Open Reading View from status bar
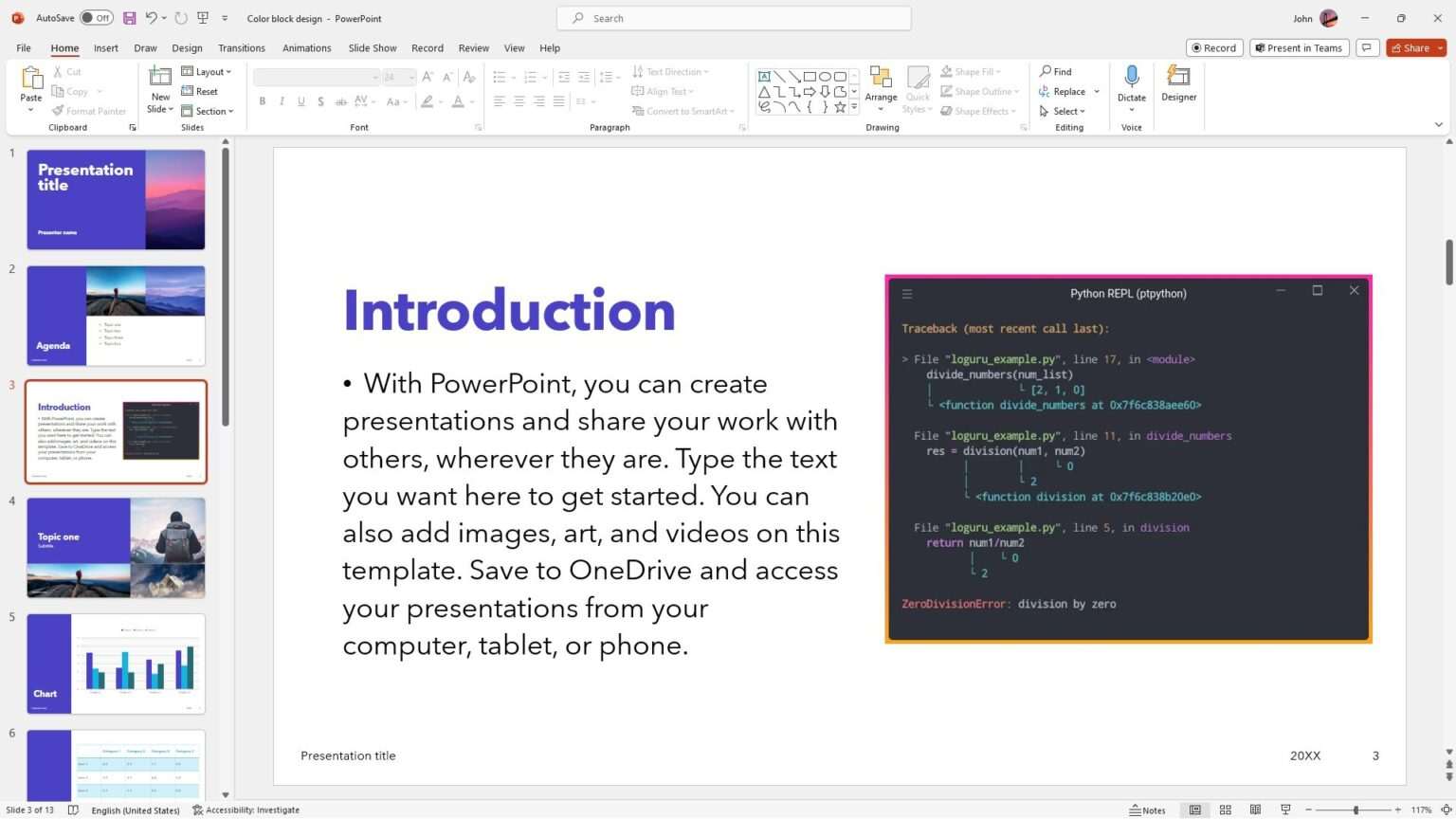Image resolution: width=1456 pixels, height=819 pixels. [1255, 810]
